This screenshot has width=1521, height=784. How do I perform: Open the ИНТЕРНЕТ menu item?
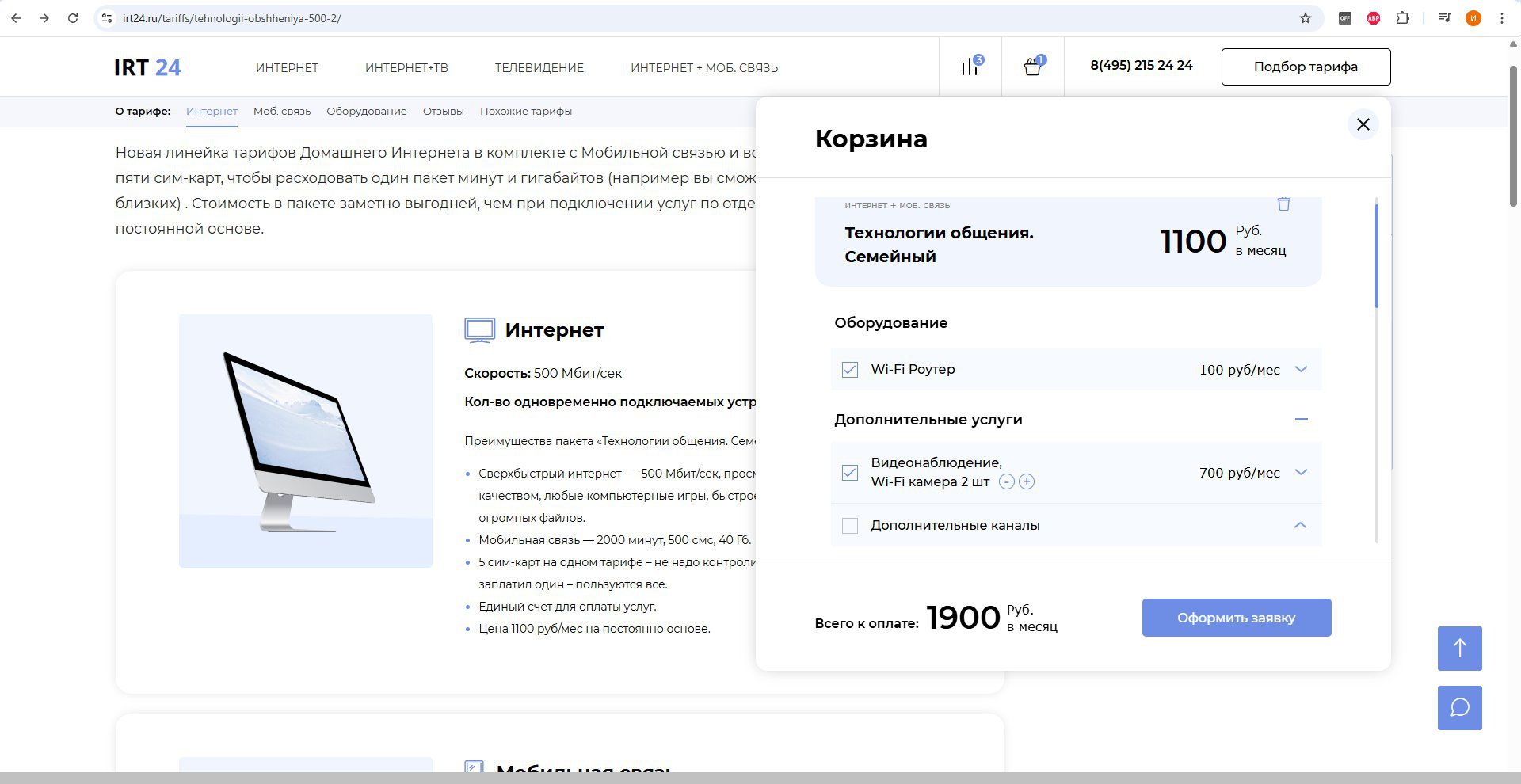tap(287, 68)
